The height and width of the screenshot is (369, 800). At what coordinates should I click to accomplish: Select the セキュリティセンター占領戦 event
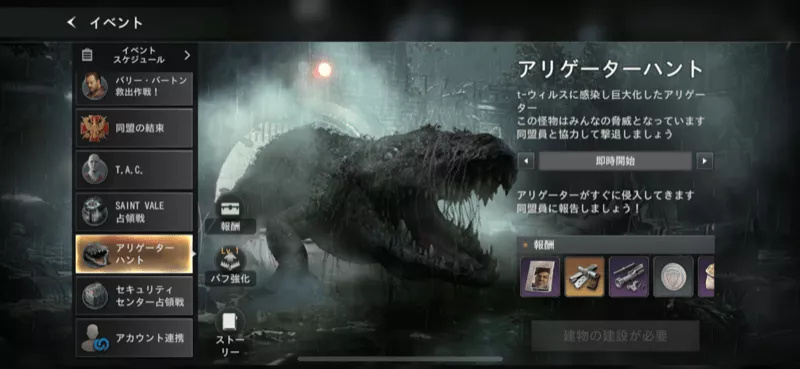tap(134, 296)
